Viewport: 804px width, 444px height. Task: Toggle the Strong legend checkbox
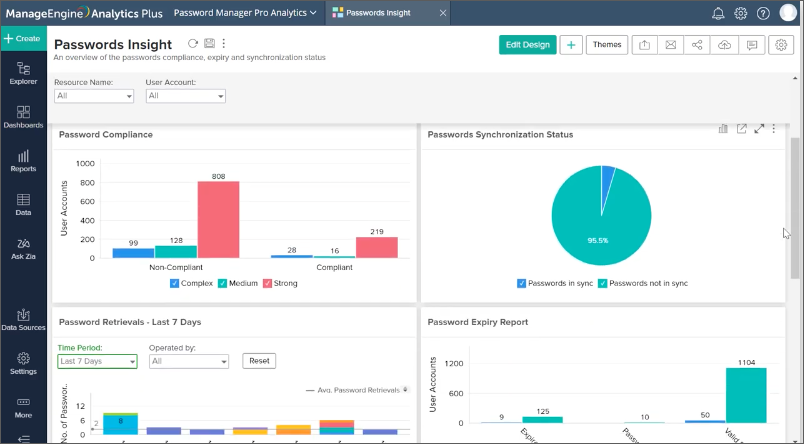pyautogui.click(x=267, y=283)
